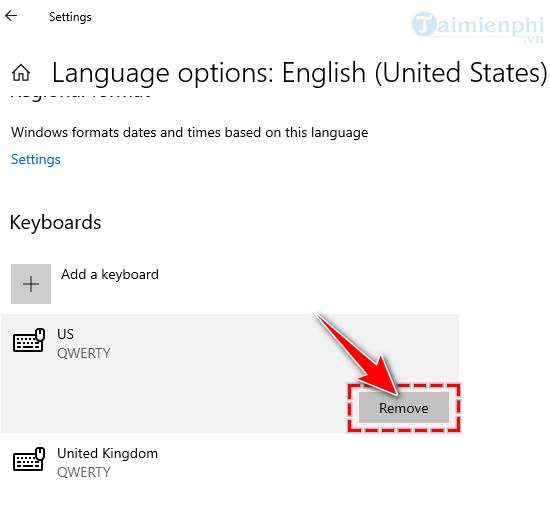Click the Add a keyboard label
Screen dimensions: 550x505
pyautogui.click(x=110, y=274)
